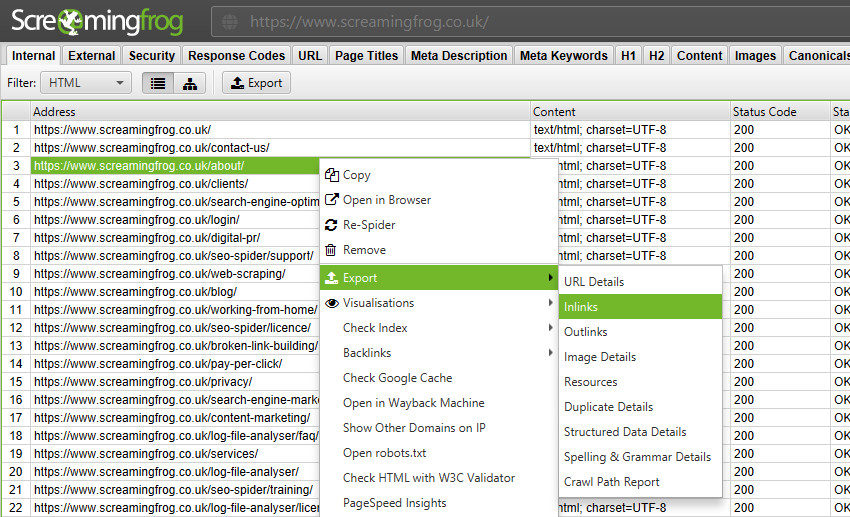Select Inlinks from Export submenu
This screenshot has width=850, height=517.
tap(581, 307)
